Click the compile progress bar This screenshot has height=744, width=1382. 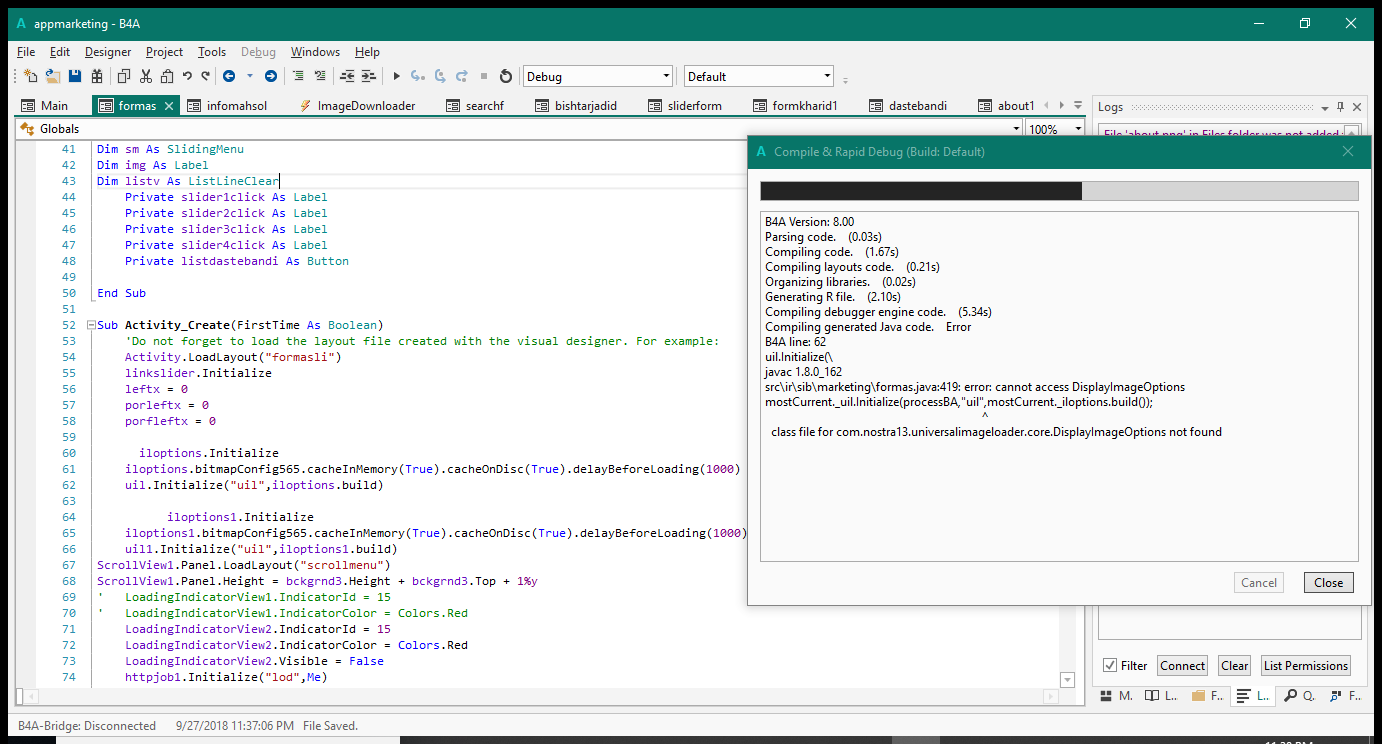(1058, 191)
